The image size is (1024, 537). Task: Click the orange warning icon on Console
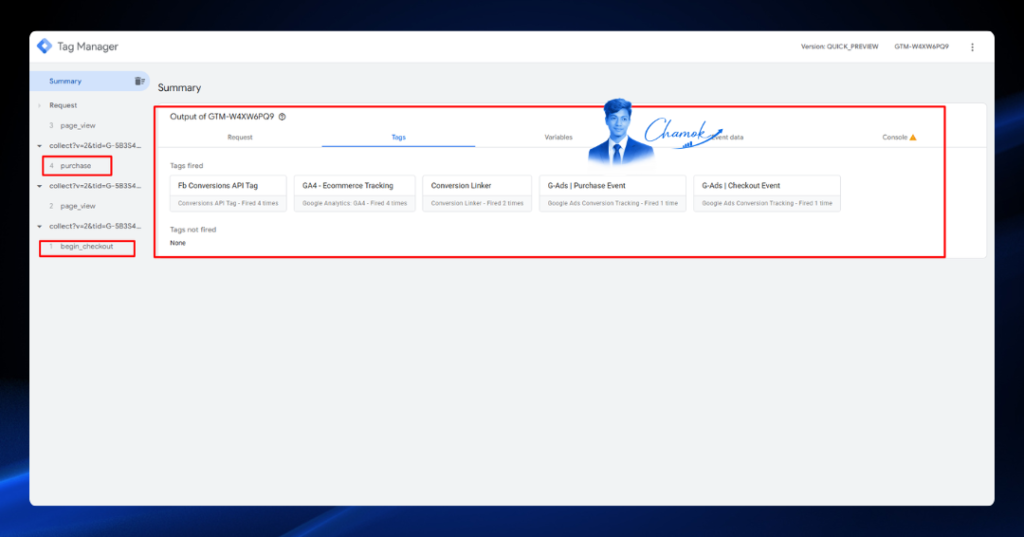[913, 137]
